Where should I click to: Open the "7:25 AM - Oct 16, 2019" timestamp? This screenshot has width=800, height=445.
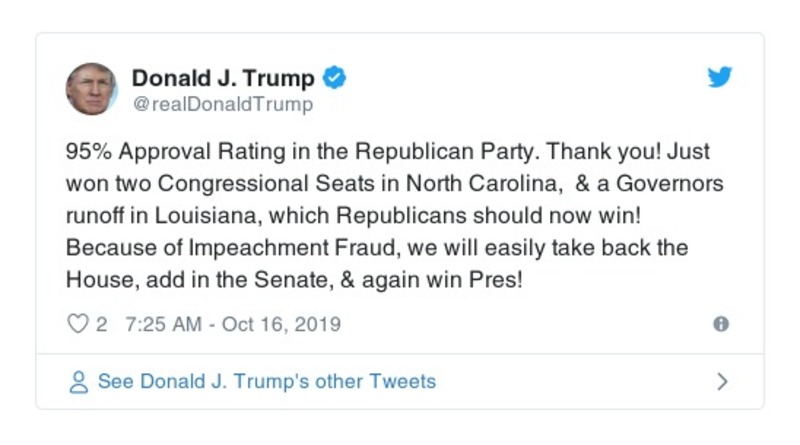click(x=234, y=324)
